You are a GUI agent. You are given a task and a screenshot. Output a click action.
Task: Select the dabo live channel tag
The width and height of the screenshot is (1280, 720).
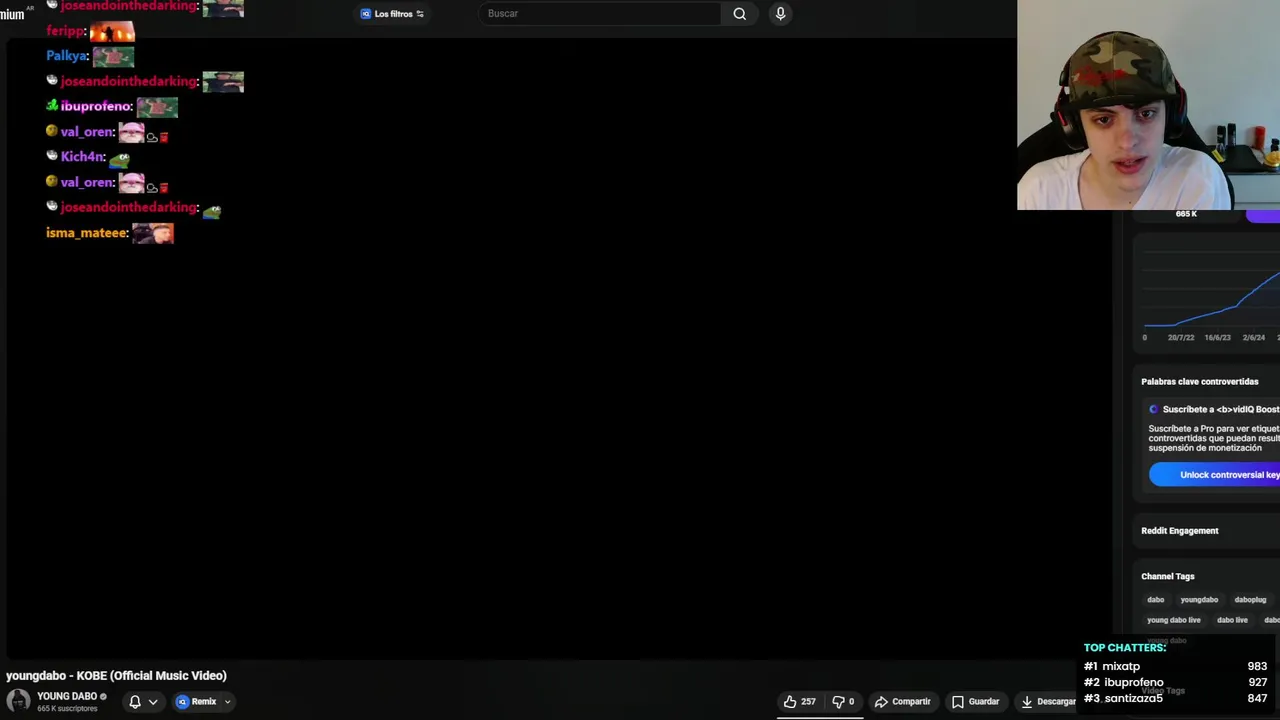click(x=1232, y=620)
